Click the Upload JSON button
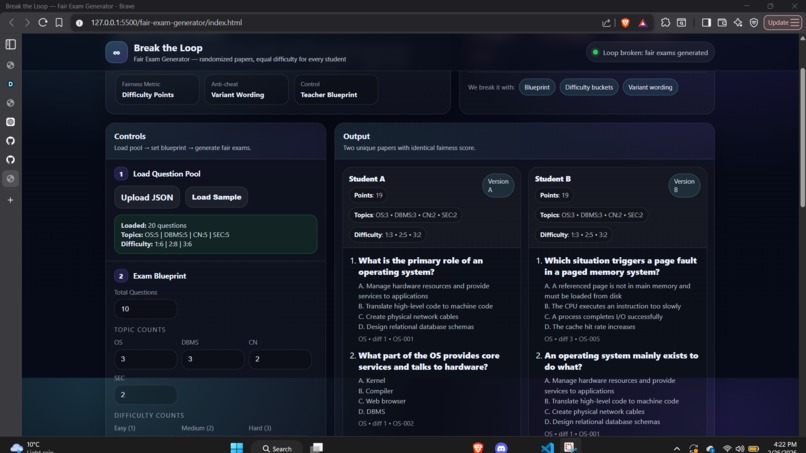 [147, 197]
